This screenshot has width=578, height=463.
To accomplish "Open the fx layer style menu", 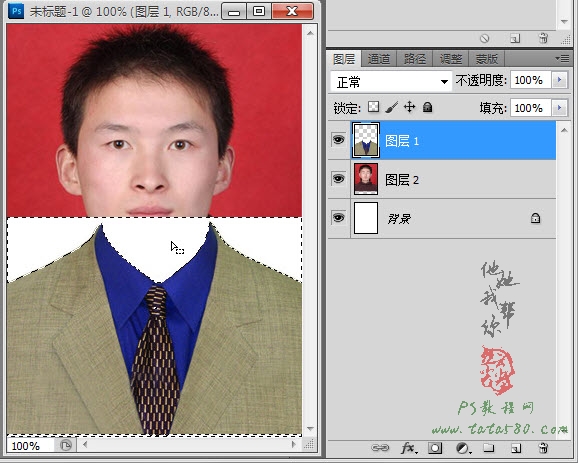I will tap(409, 448).
